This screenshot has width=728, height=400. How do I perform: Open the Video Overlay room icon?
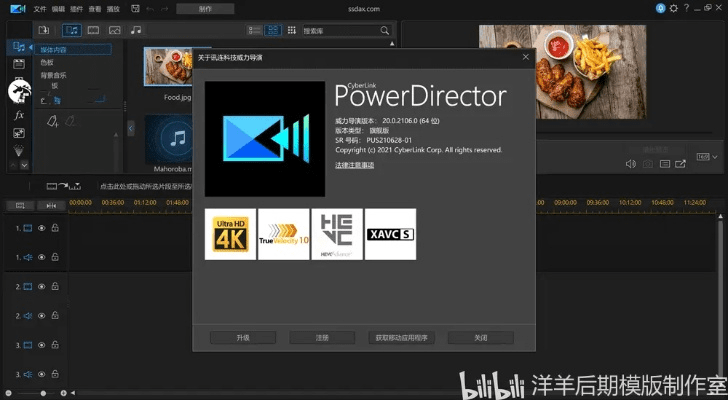click(x=19, y=133)
